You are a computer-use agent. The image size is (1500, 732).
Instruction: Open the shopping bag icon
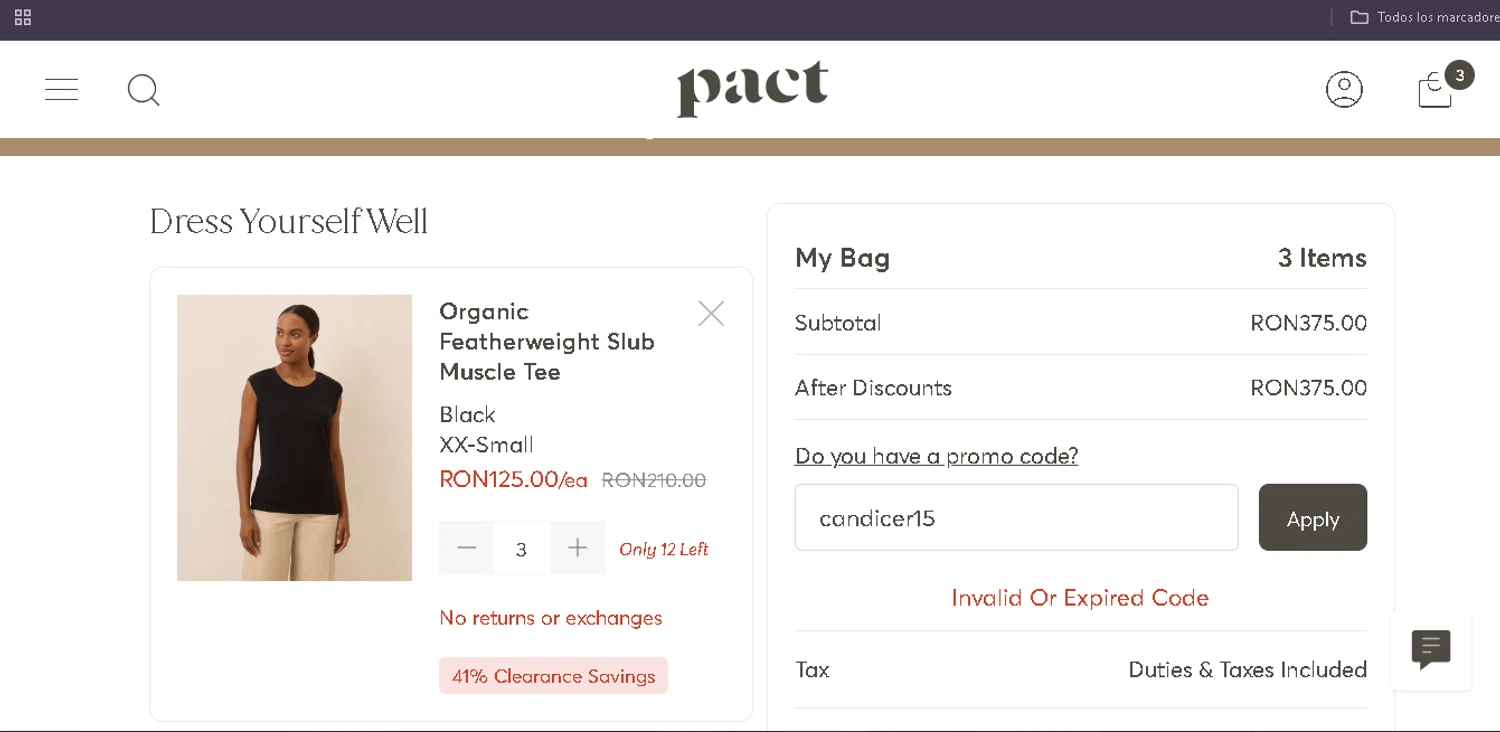[1434, 92]
